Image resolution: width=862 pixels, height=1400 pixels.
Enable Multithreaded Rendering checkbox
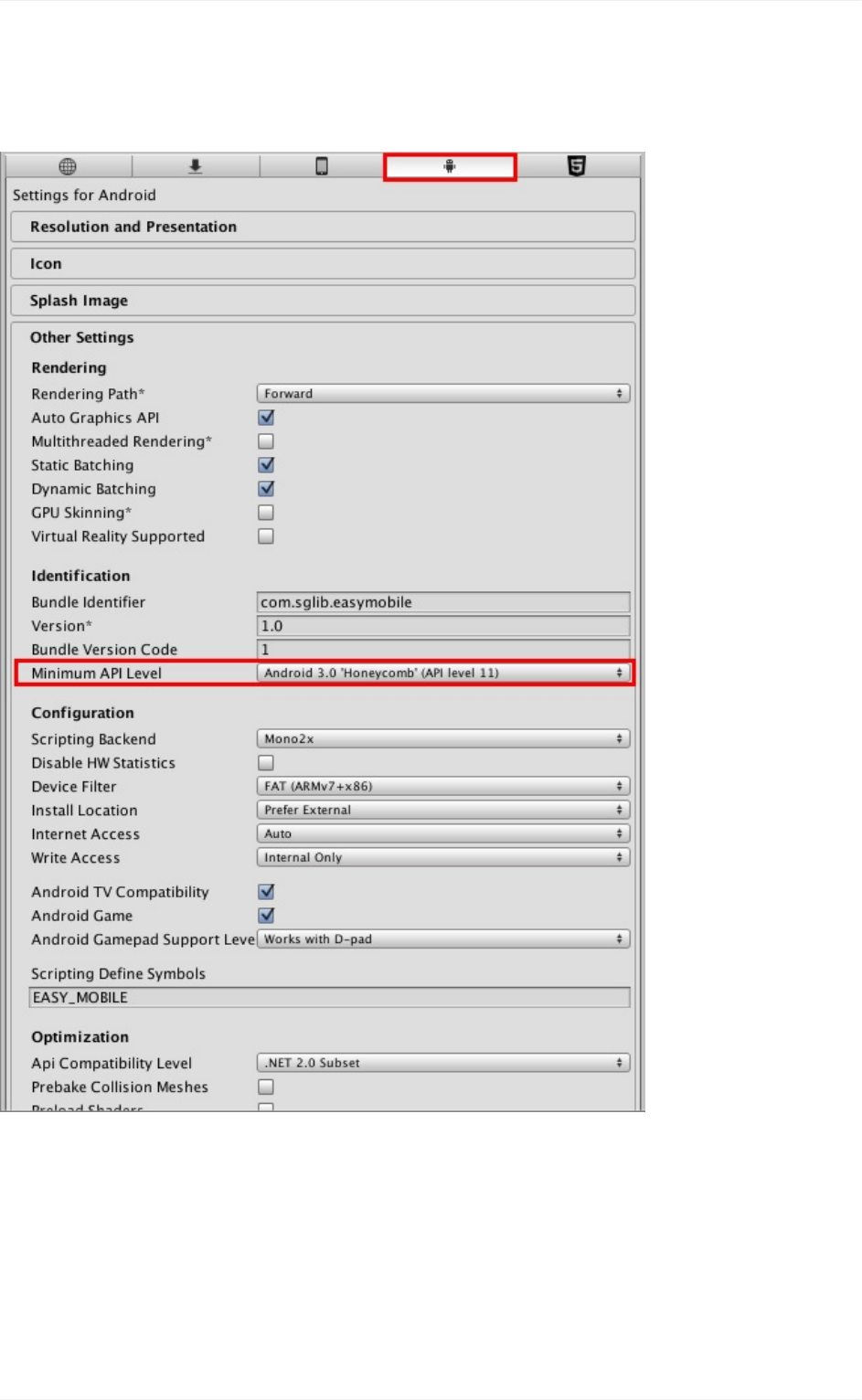tap(266, 441)
